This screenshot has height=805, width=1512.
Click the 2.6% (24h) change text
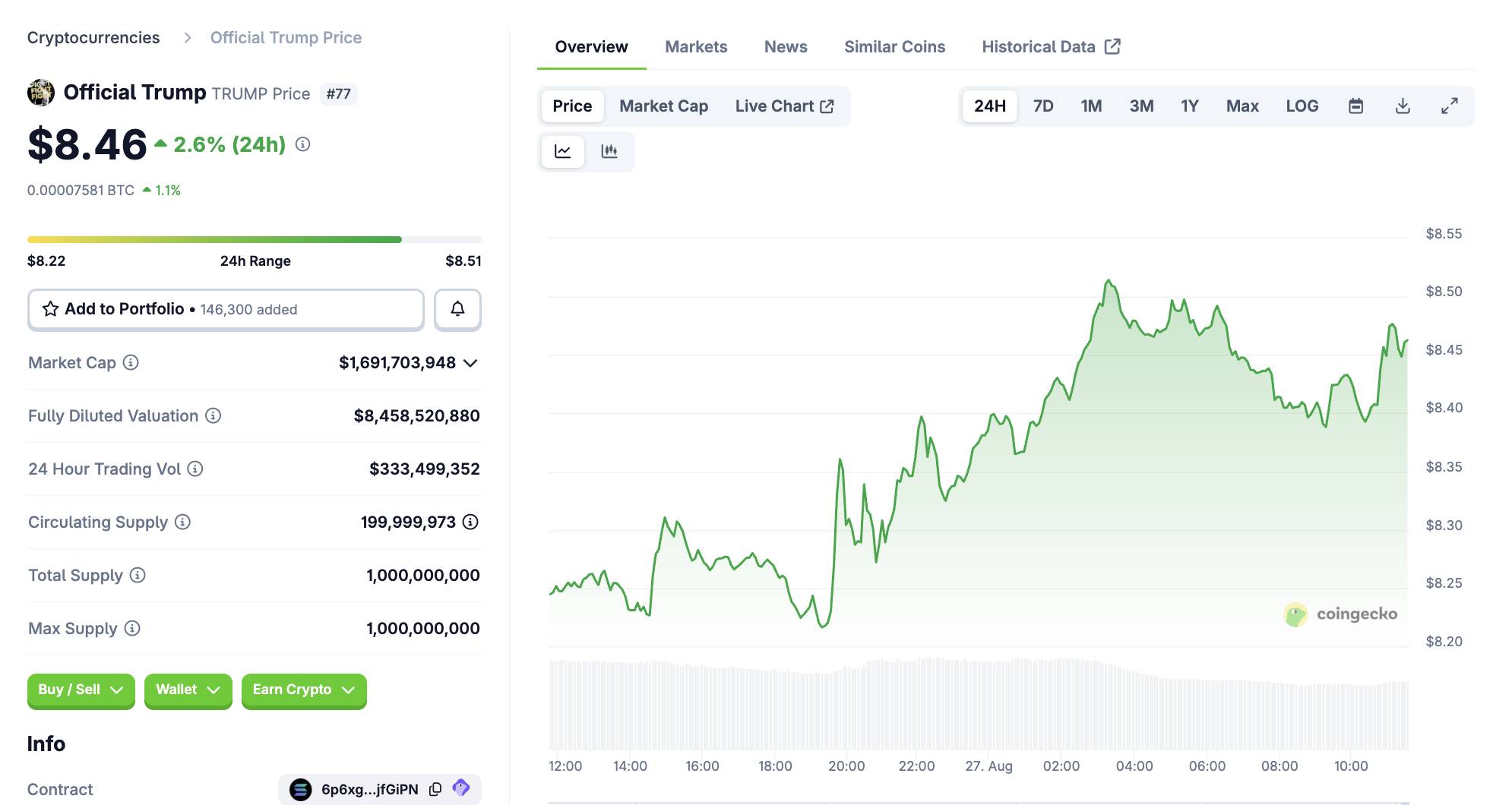point(229,144)
